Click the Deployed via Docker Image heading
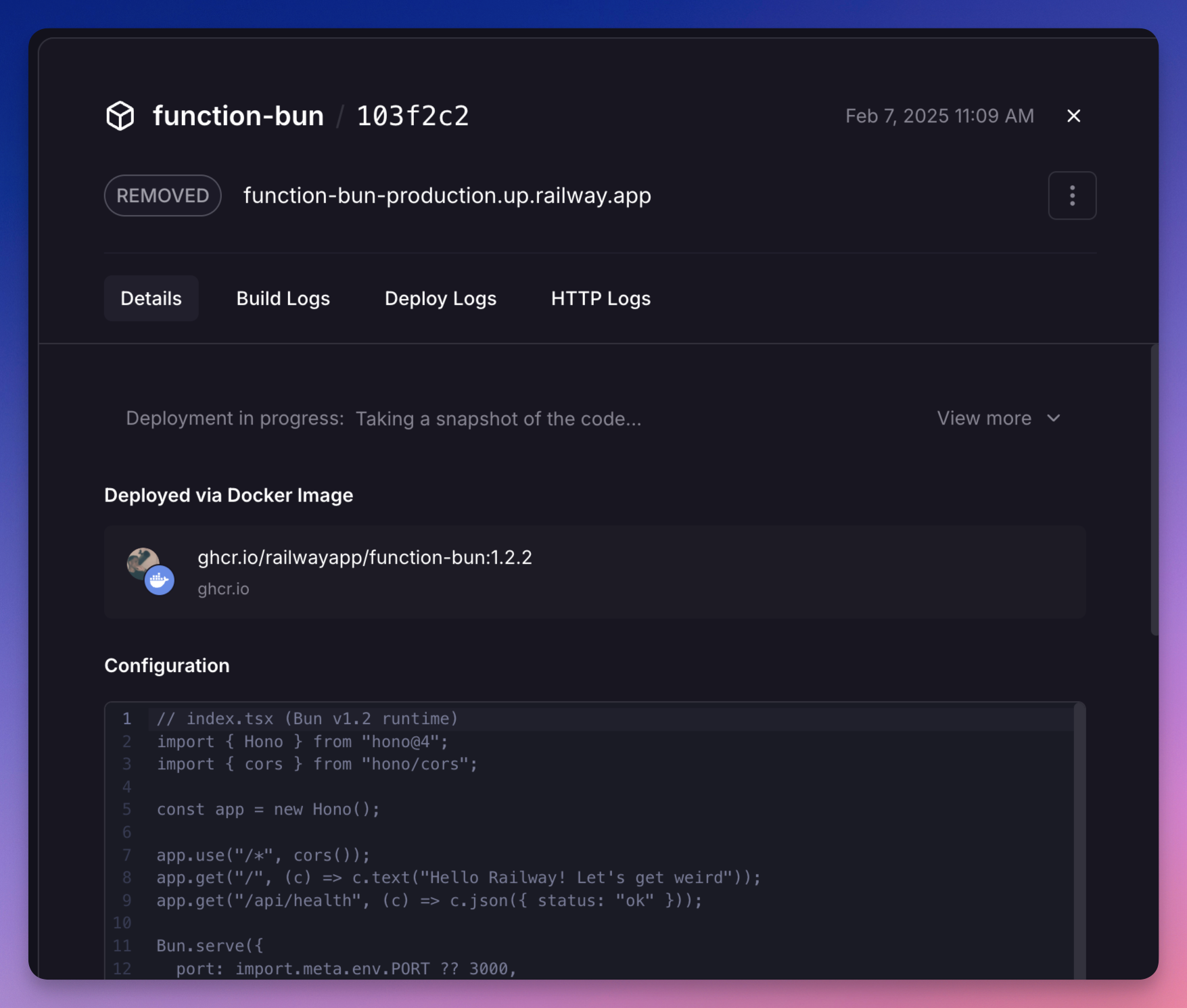This screenshot has width=1187, height=1008. tap(229, 496)
